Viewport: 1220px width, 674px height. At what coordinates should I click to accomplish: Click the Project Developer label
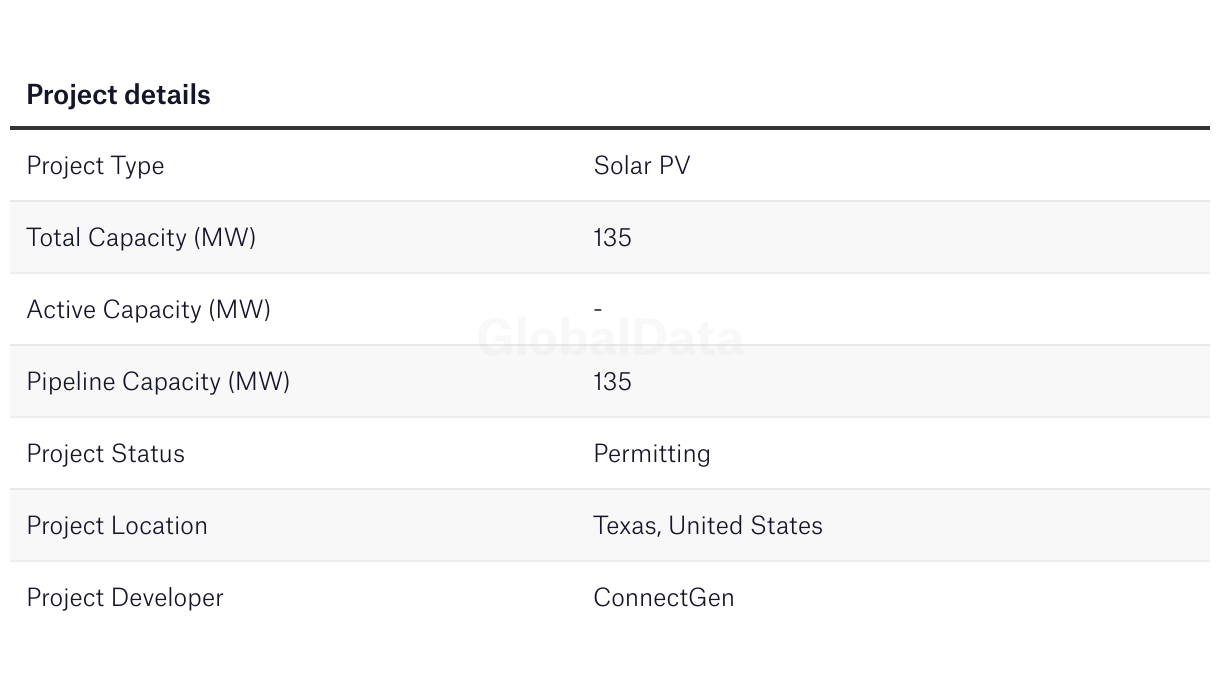pos(125,598)
